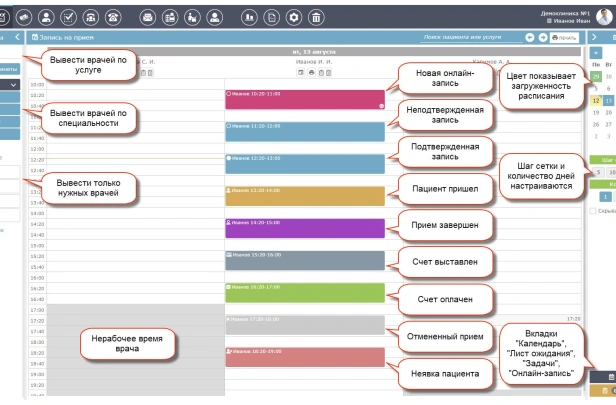
Task: Select the purple 14:20-15:00 completed appointment
Action: [305, 228]
